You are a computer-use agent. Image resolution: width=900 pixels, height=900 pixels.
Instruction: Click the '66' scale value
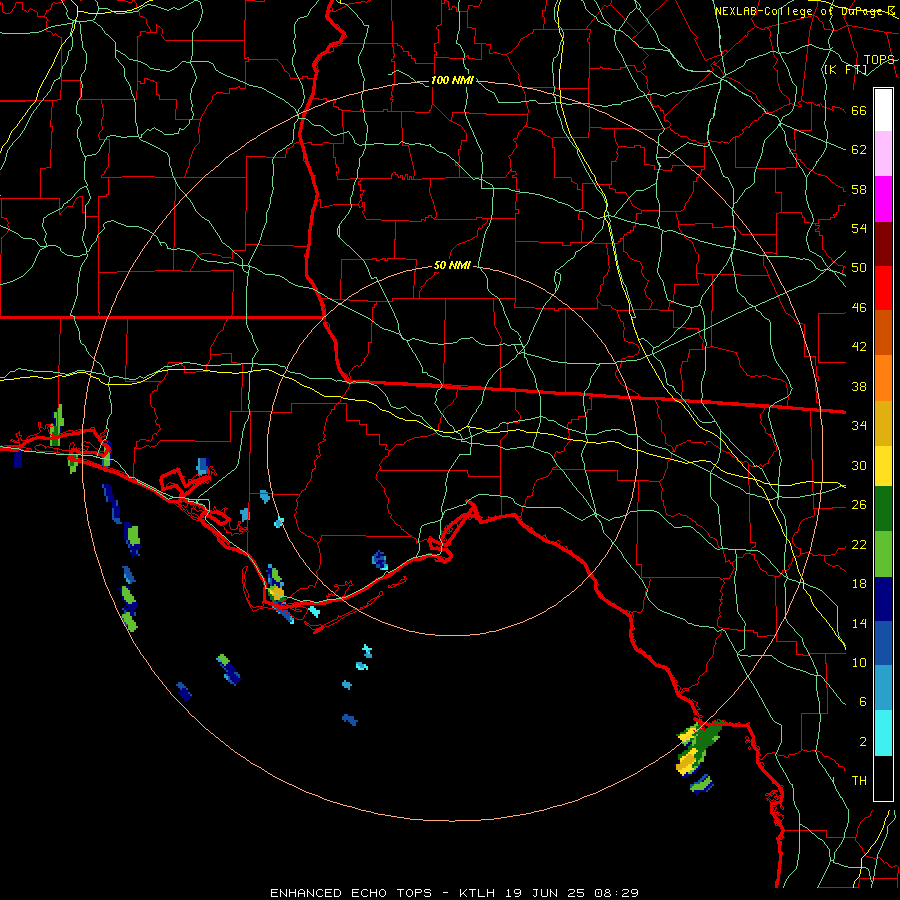859,111
